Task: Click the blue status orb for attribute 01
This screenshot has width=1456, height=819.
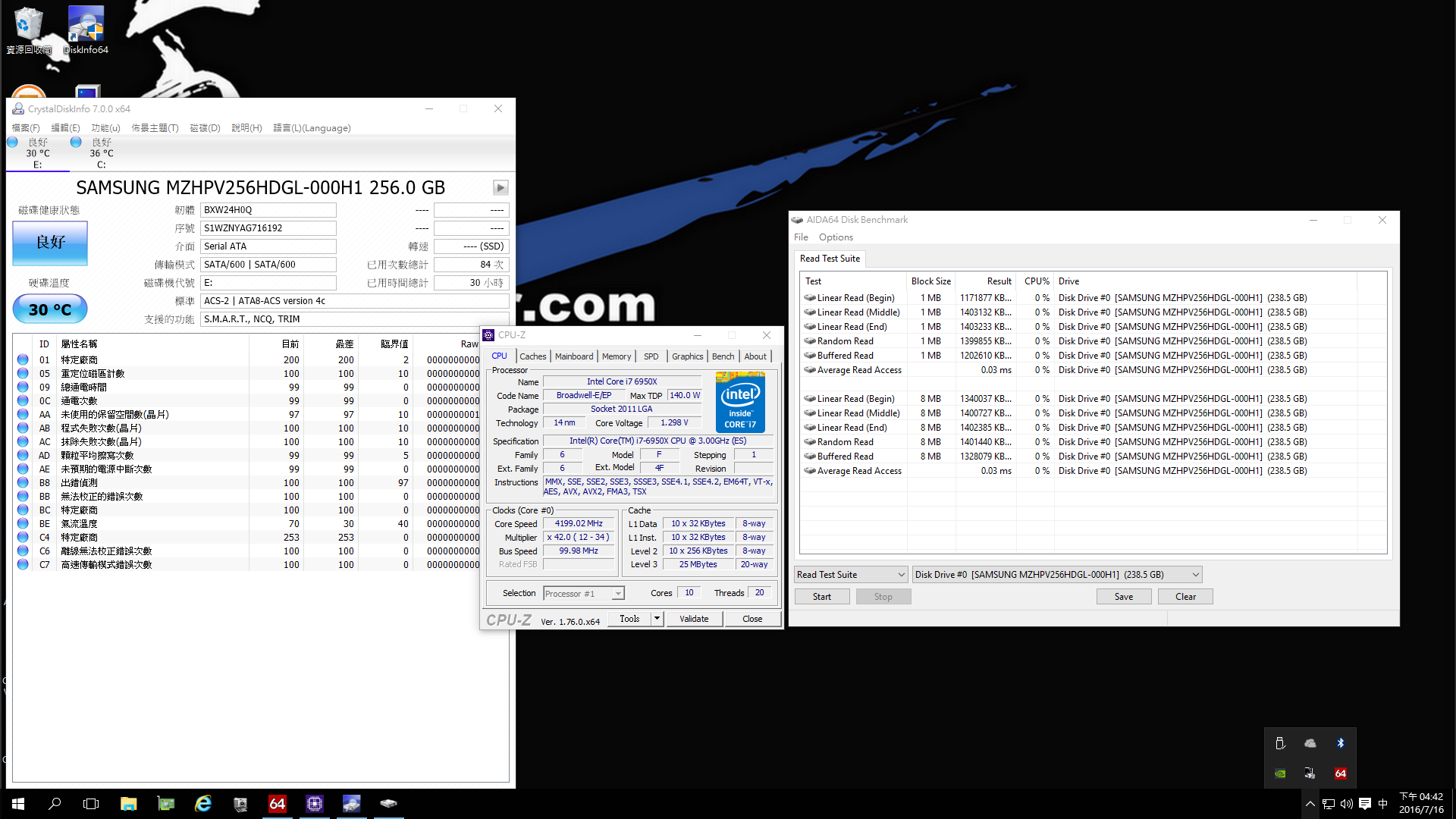Action: click(23, 359)
